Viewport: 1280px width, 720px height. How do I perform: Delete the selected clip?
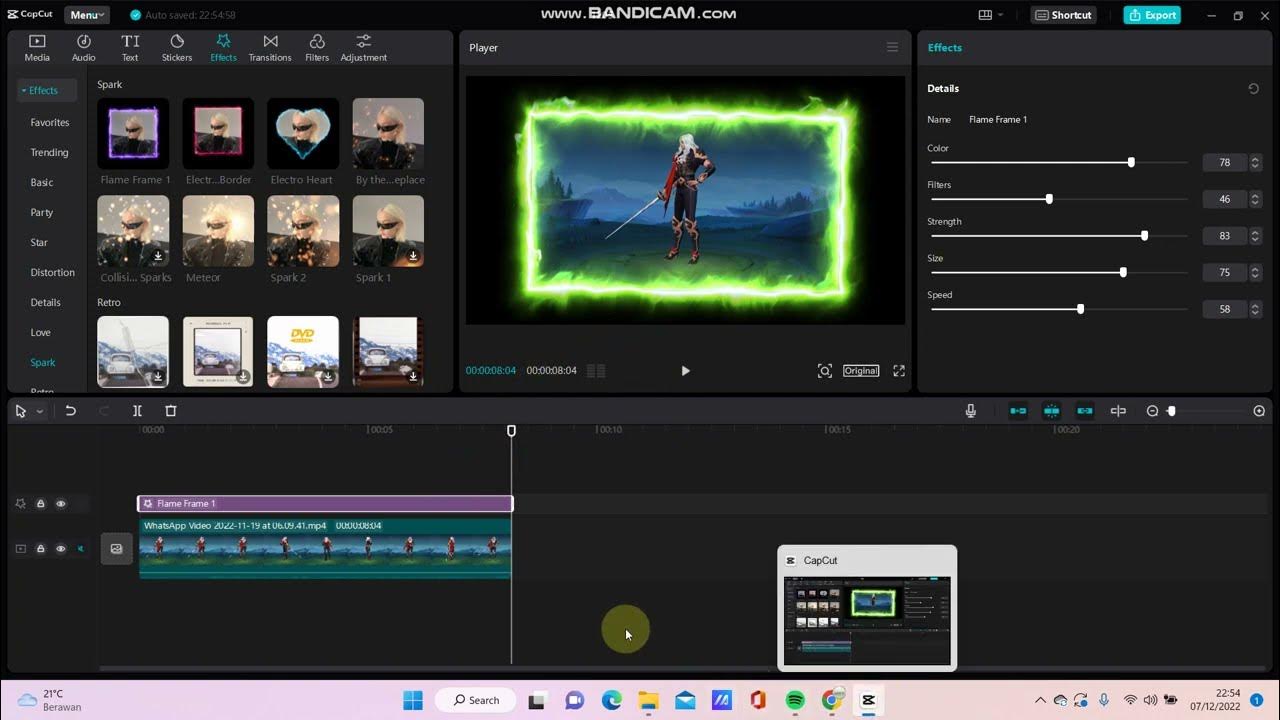pos(170,411)
